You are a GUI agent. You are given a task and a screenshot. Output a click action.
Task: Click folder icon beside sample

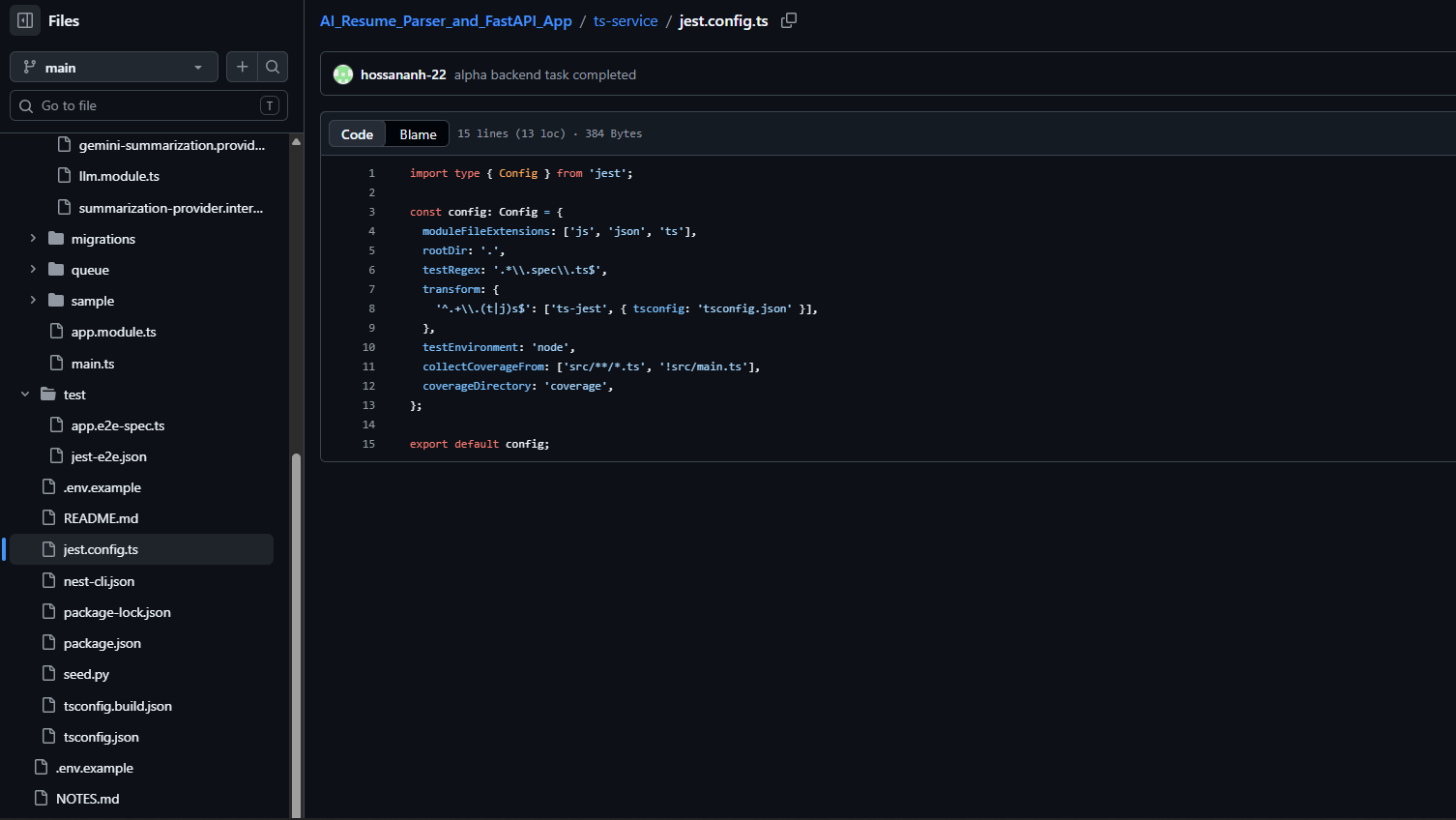coord(56,300)
